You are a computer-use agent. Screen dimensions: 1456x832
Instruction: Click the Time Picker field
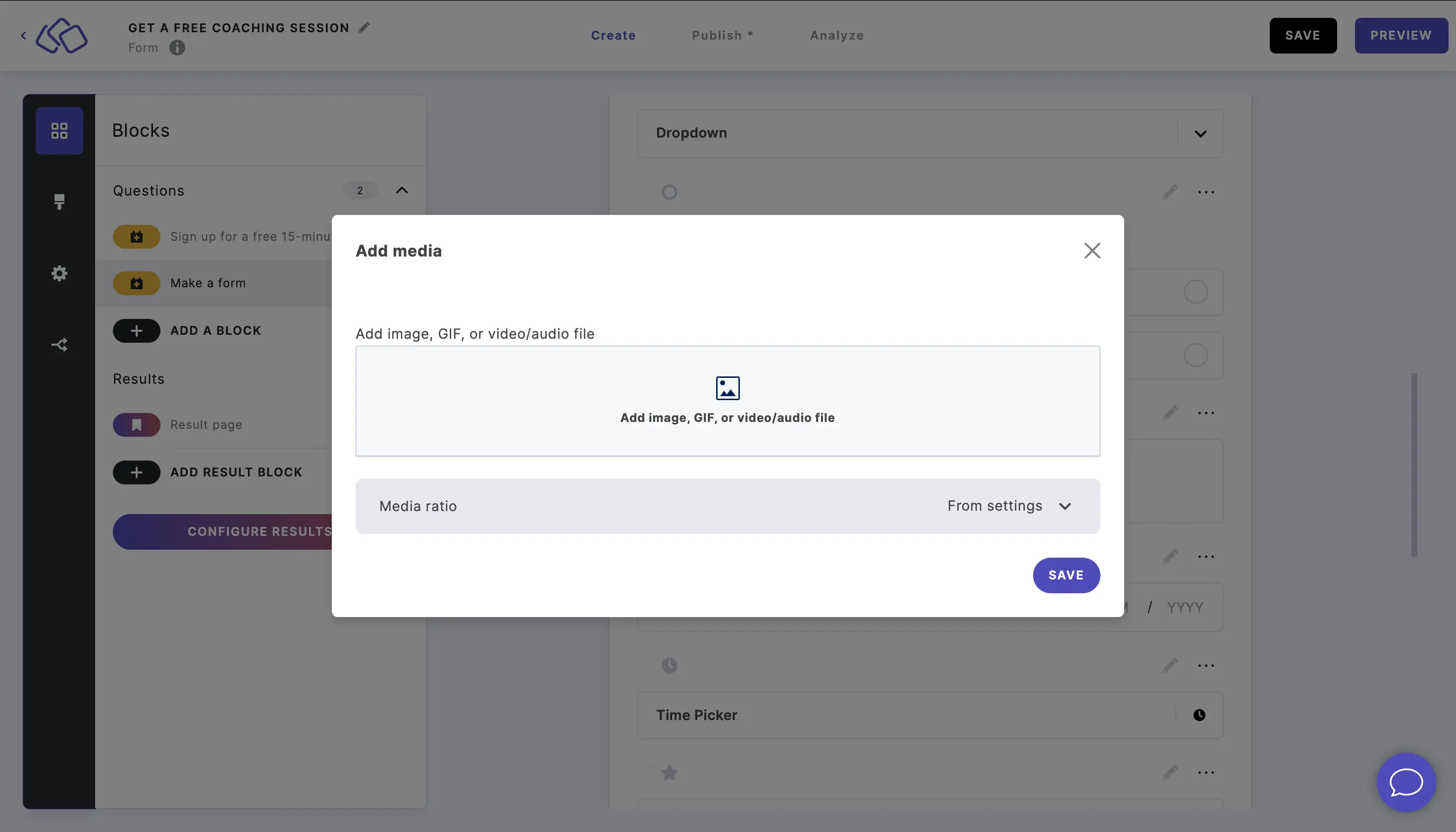pos(930,715)
